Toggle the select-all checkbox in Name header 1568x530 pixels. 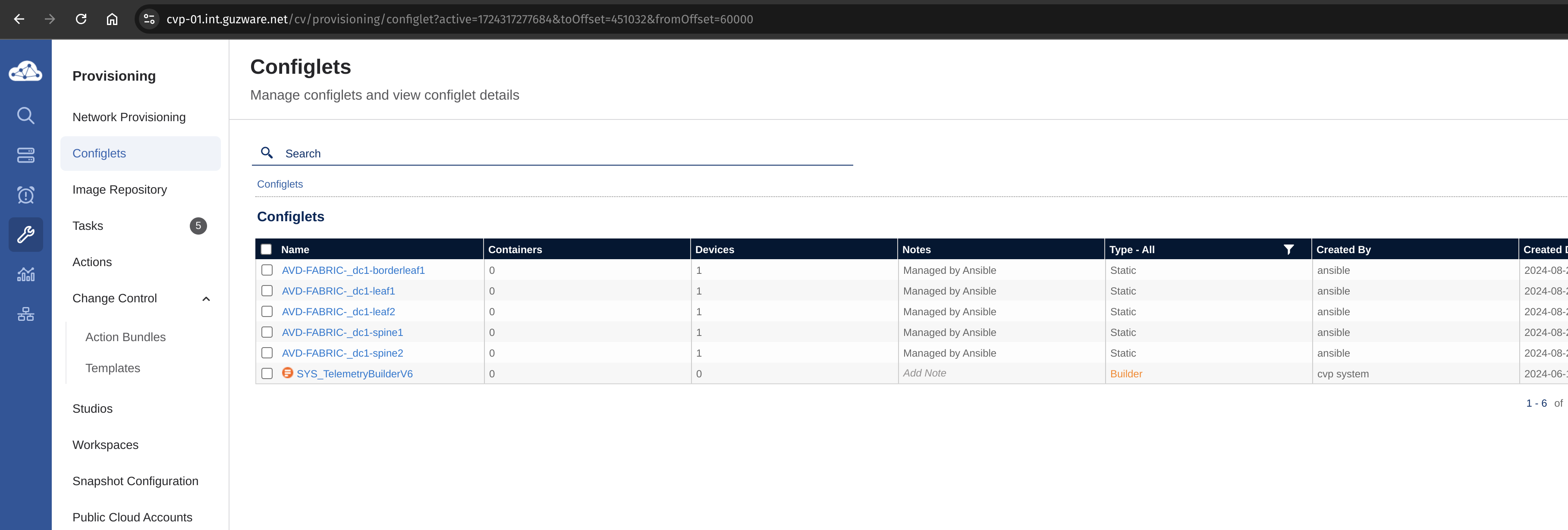(x=266, y=250)
